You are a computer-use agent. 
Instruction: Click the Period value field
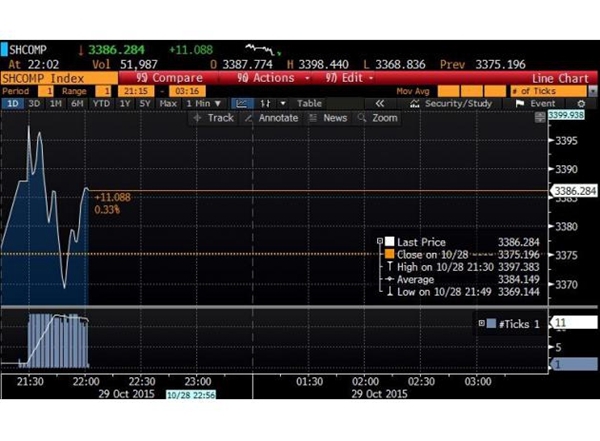click(x=46, y=91)
